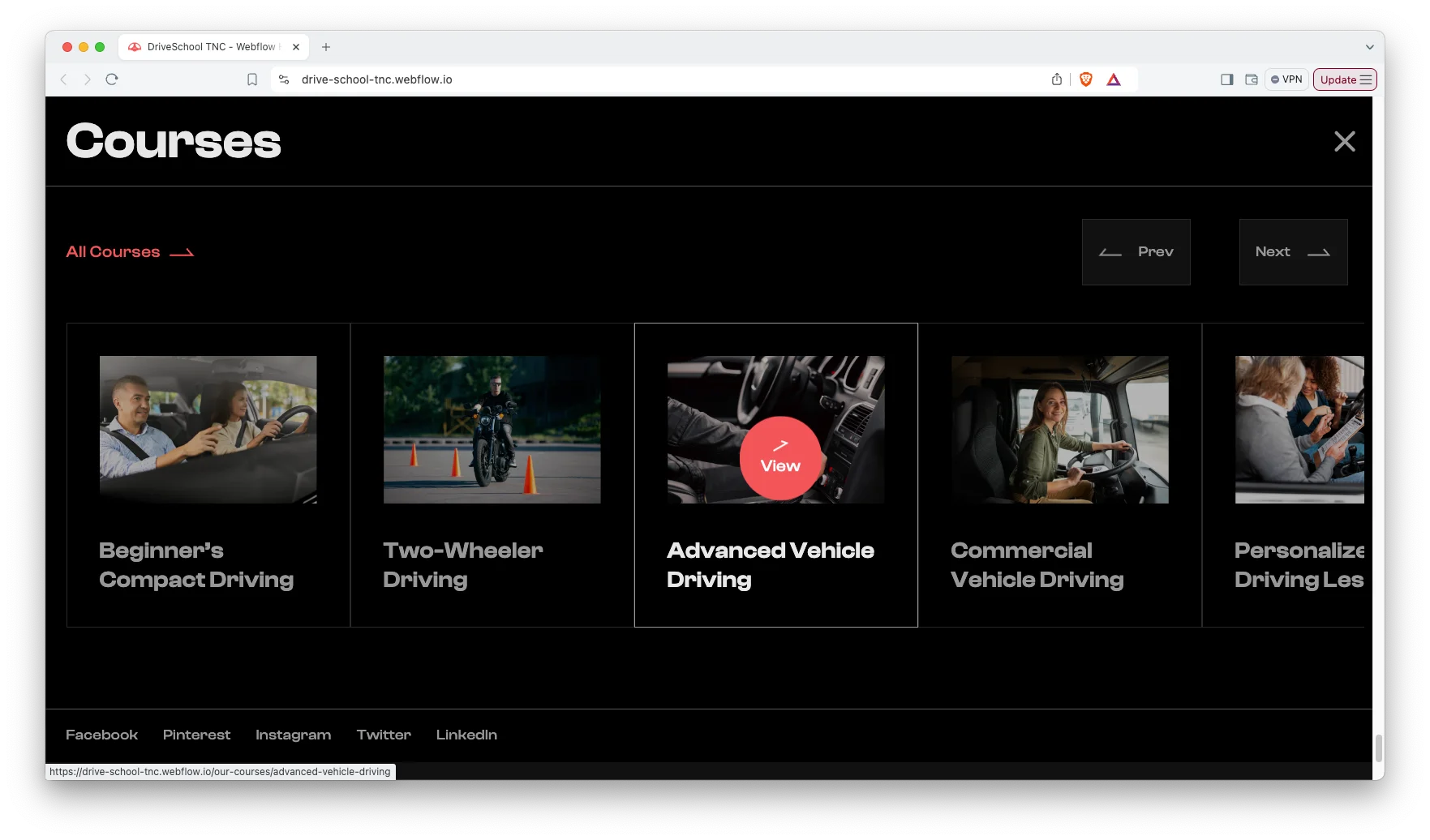Click the bookmark icon in the address bar

(x=251, y=79)
